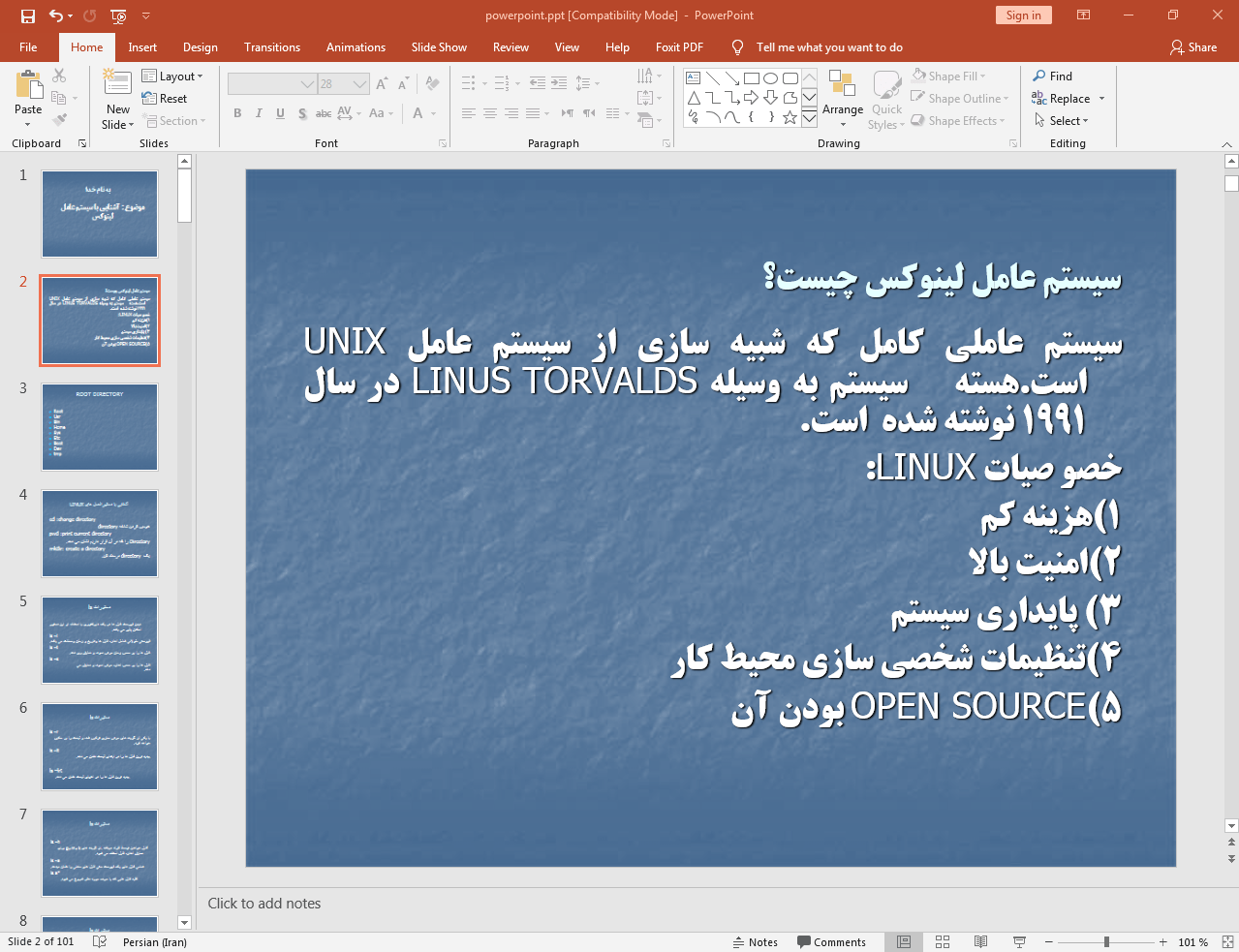1239x952 pixels.
Task: Undo the last action
Action: [56, 15]
